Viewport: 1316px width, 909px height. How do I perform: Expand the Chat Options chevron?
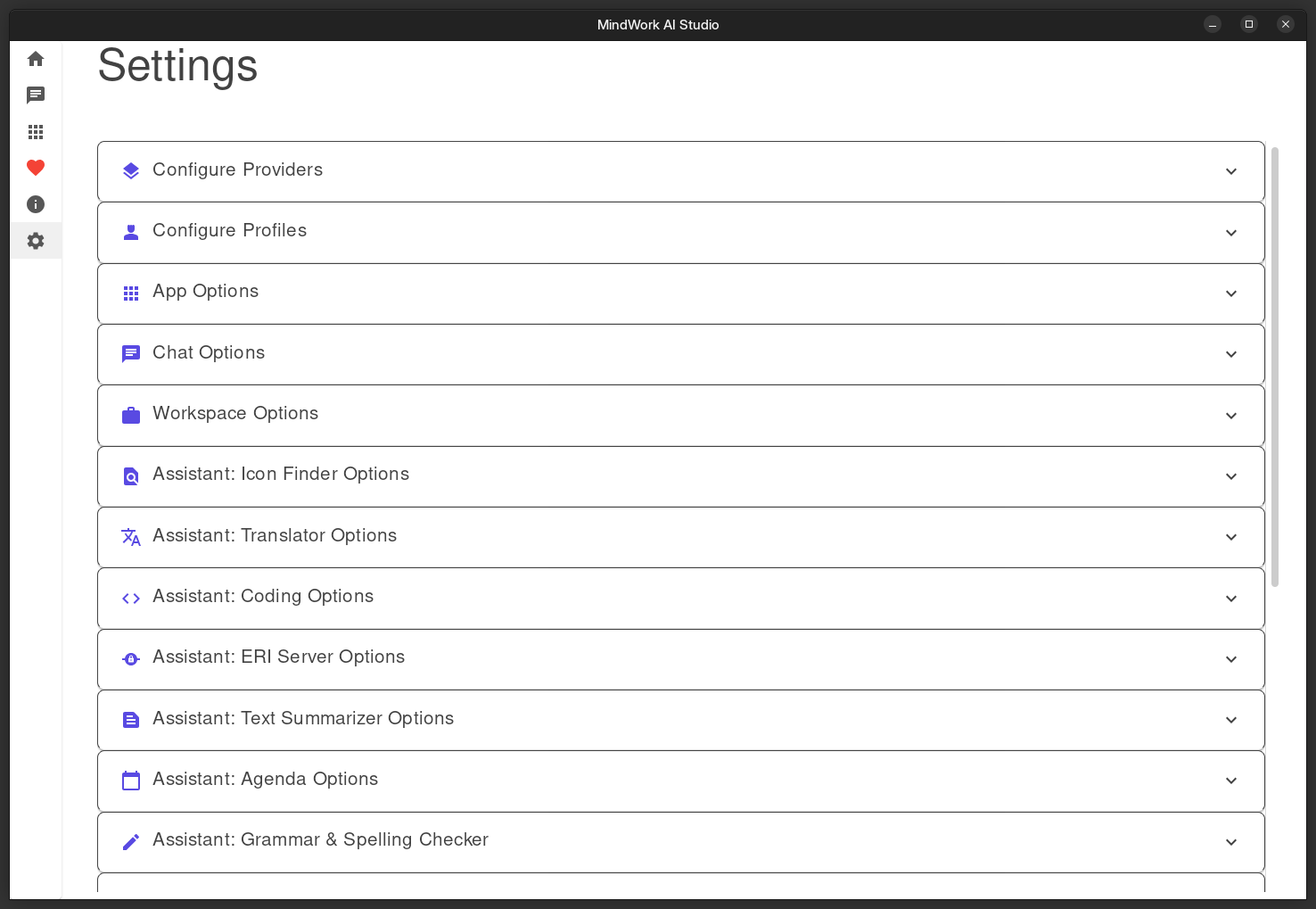[1231, 354]
